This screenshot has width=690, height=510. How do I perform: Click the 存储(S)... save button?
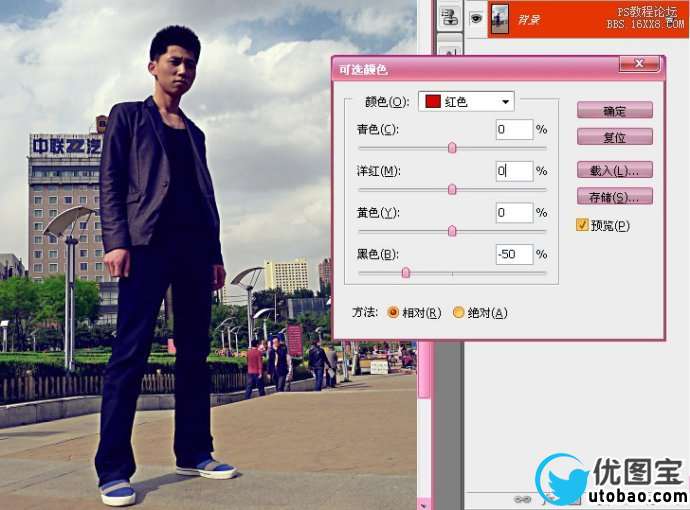click(x=615, y=196)
